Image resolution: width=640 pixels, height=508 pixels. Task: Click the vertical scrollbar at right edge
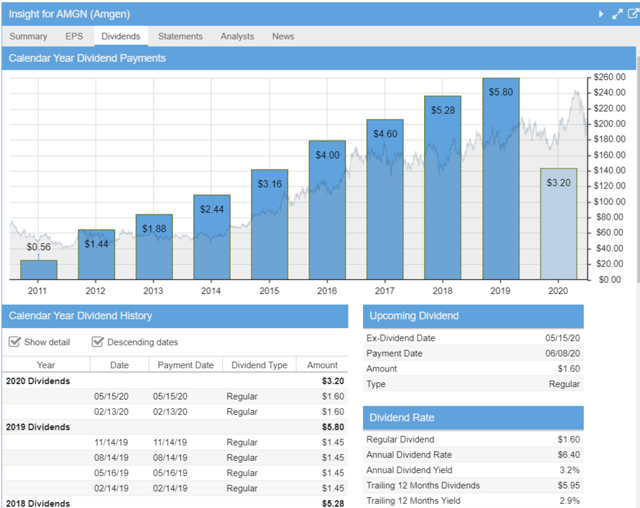(638, 169)
